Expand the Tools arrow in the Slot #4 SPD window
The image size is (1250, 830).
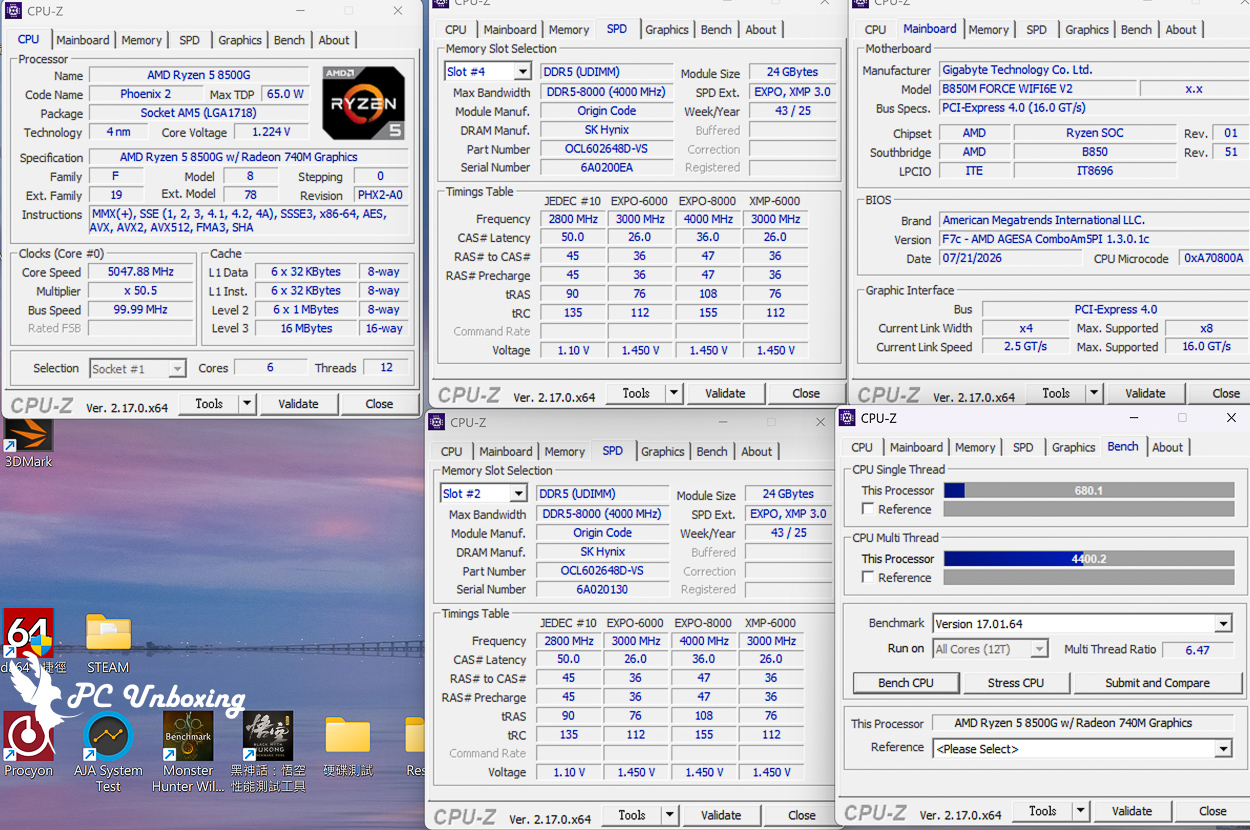[674, 394]
